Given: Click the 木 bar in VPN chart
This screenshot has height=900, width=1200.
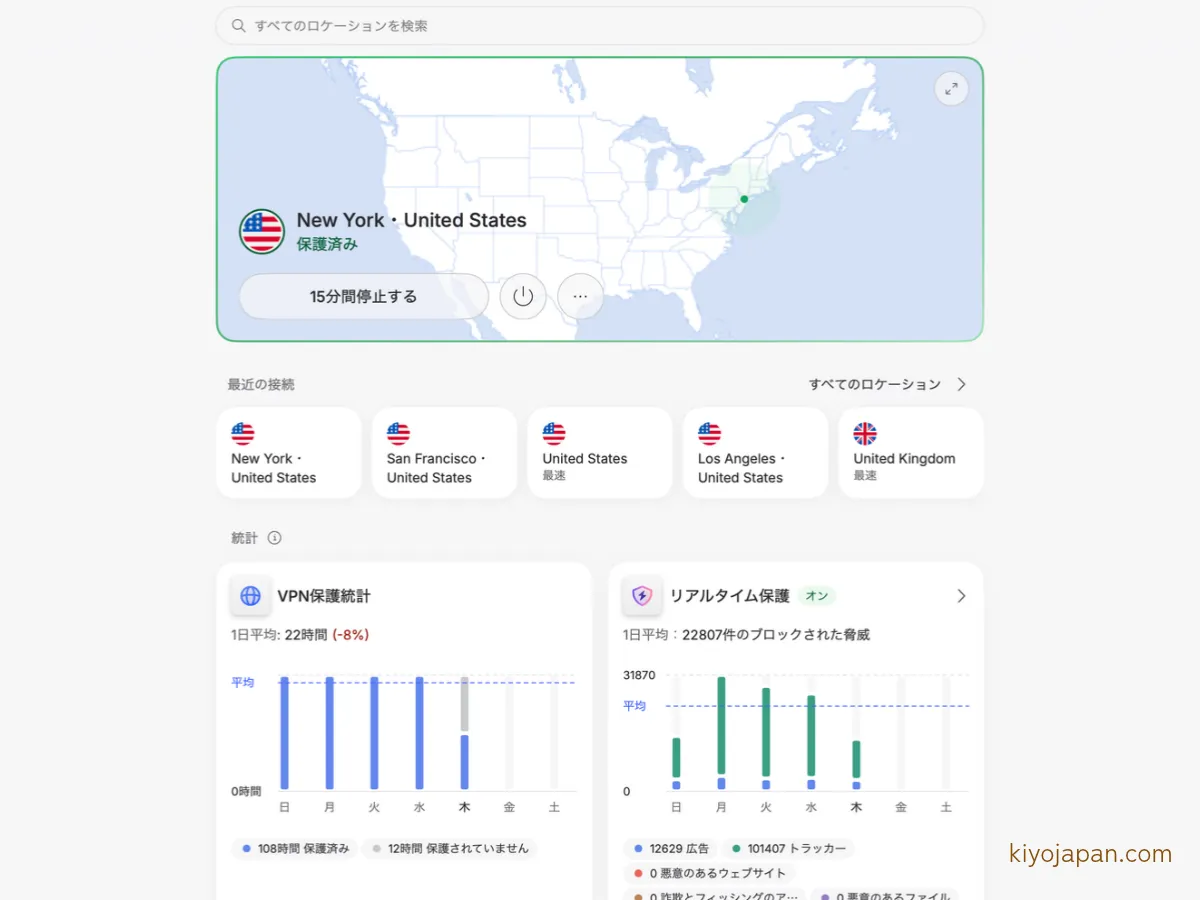Looking at the screenshot, I should pos(464,733).
